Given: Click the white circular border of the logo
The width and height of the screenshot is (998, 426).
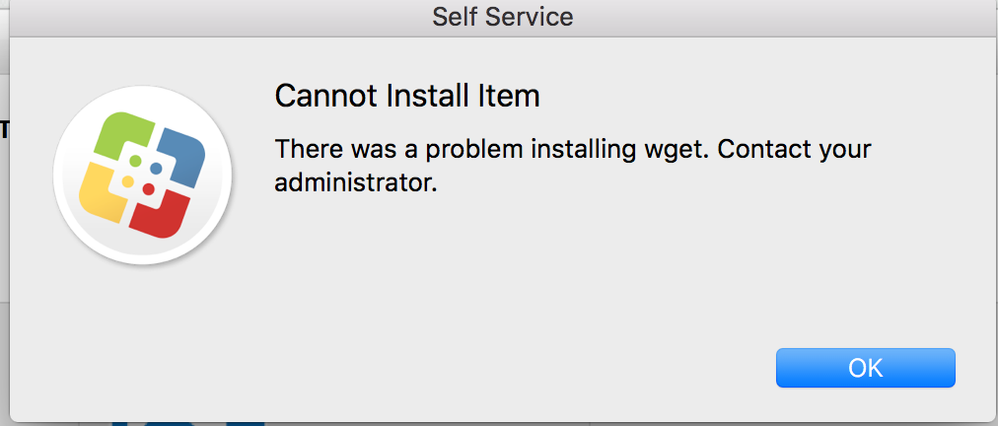Looking at the screenshot, I should (x=143, y=94).
